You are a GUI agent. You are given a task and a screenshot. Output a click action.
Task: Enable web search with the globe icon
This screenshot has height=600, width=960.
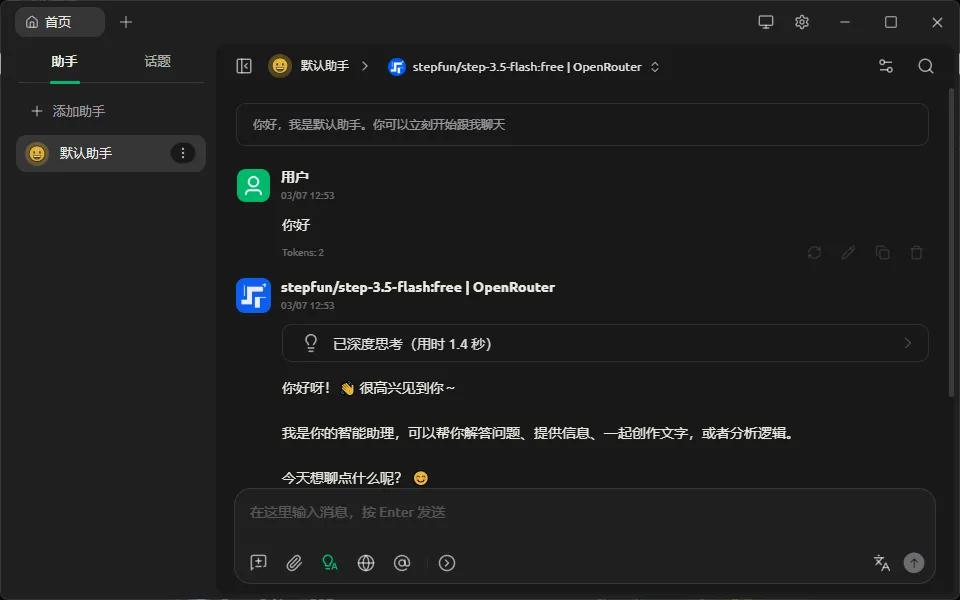(x=366, y=563)
